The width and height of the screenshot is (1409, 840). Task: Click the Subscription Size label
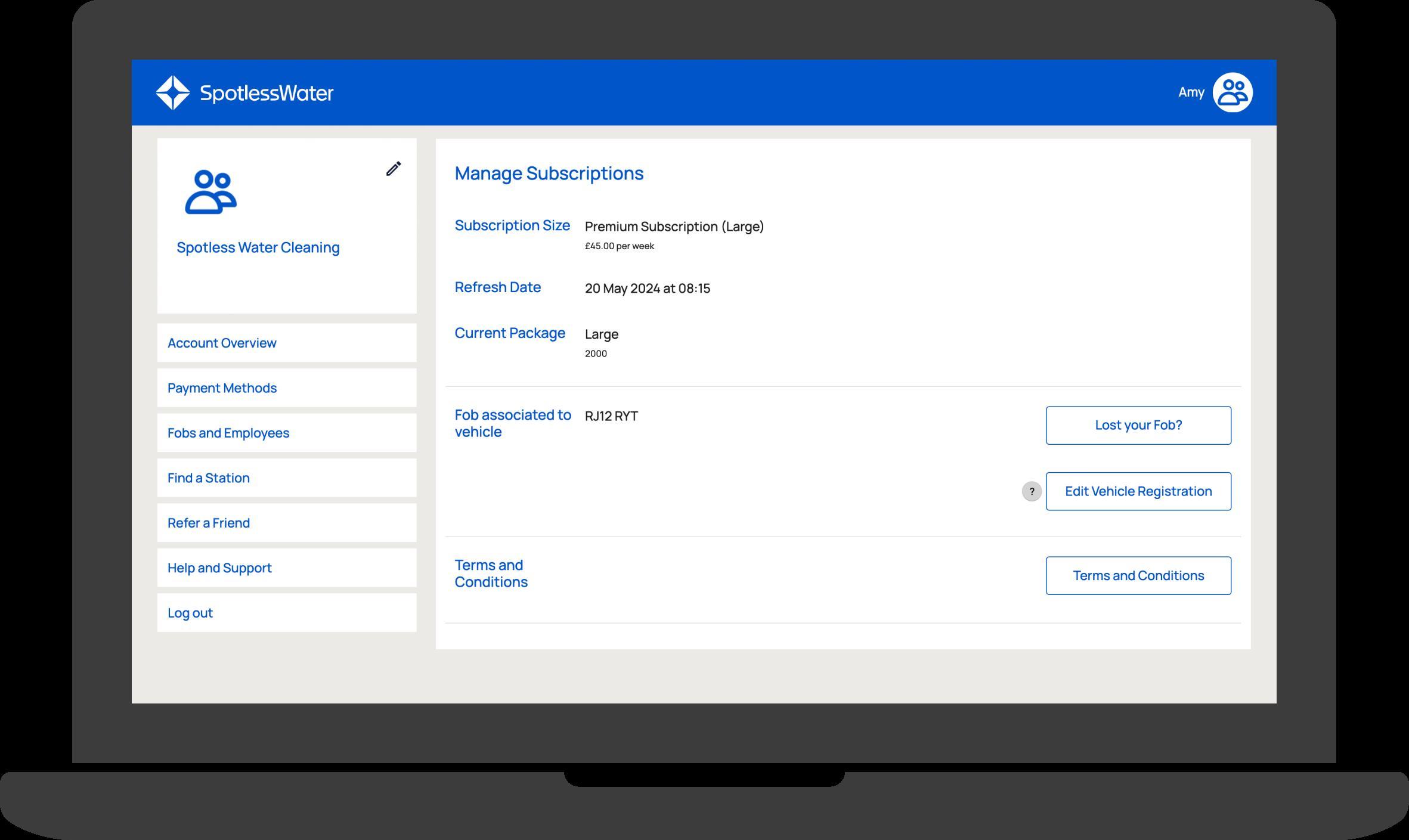512,225
